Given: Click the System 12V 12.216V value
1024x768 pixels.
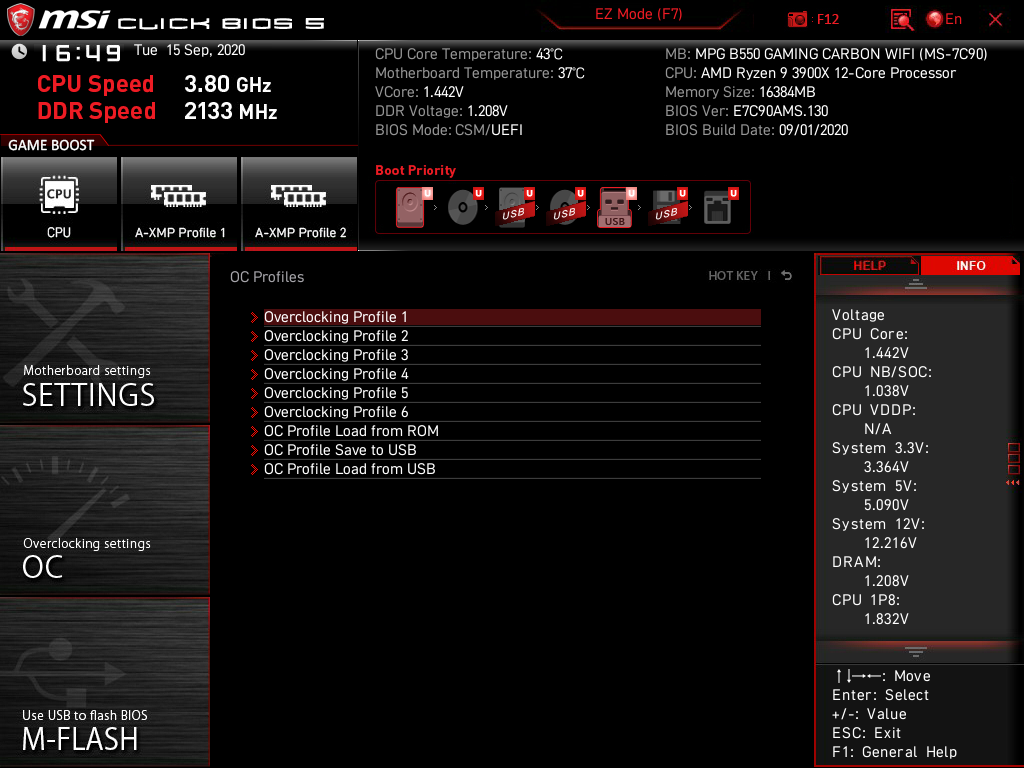Looking at the screenshot, I should [x=889, y=543].
